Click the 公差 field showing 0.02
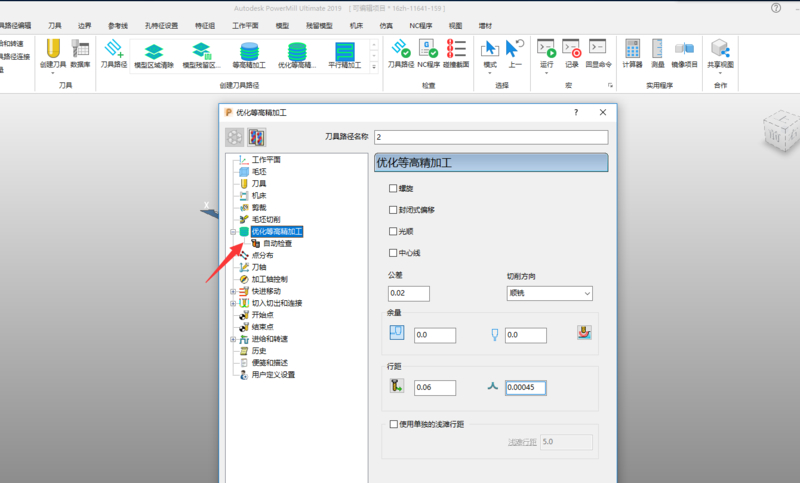 [409, 293]
